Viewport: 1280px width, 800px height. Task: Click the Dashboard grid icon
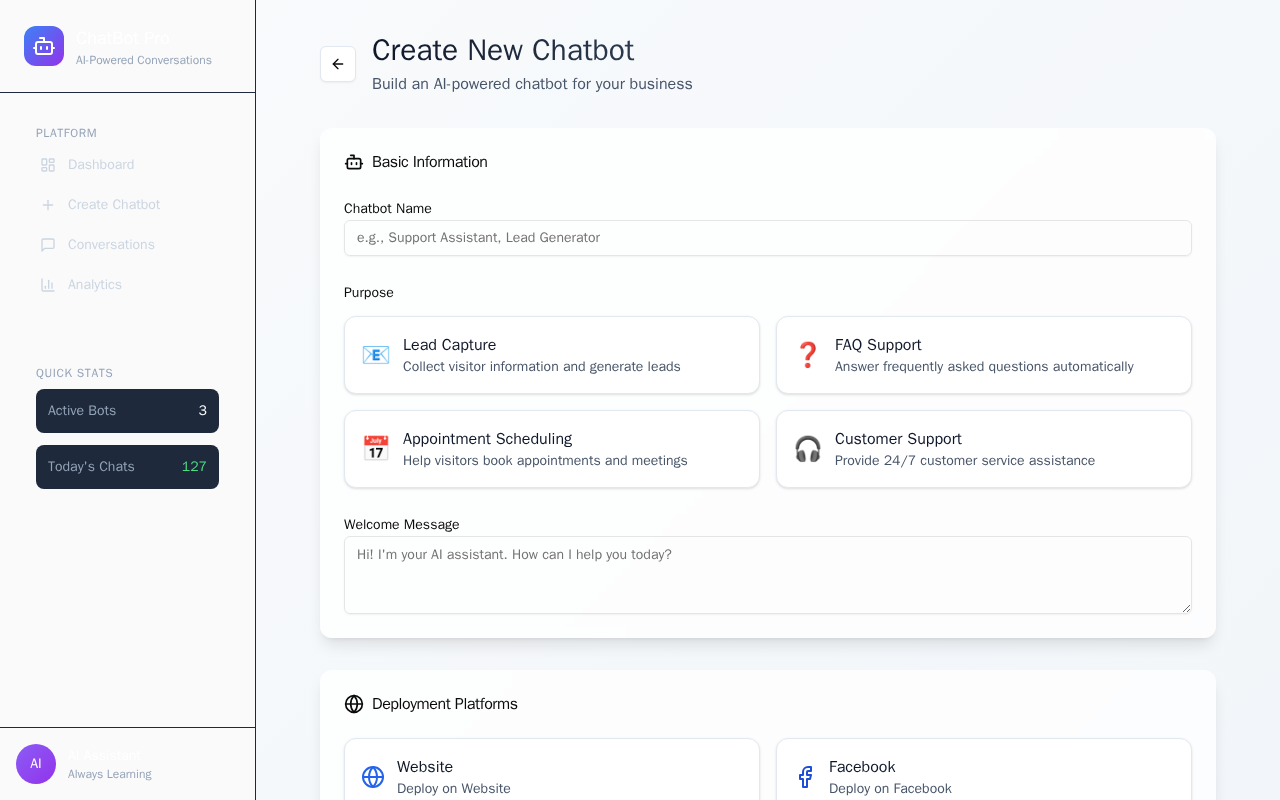point(48,165)
